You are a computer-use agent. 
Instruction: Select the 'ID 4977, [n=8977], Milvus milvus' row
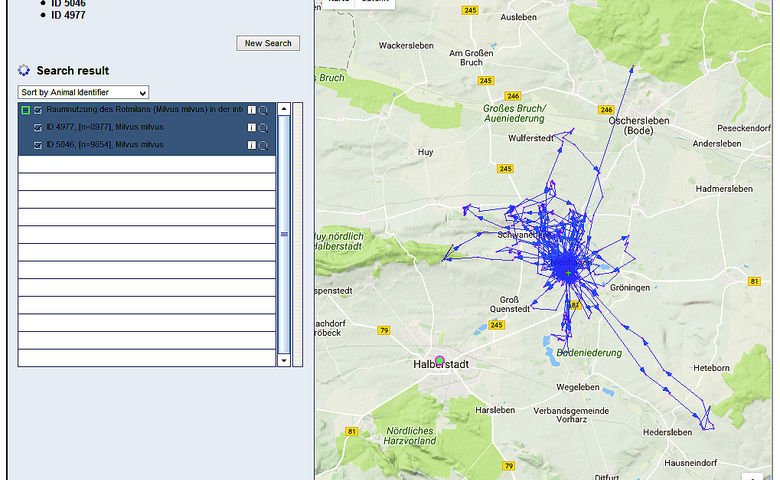[x=147, y=128]
